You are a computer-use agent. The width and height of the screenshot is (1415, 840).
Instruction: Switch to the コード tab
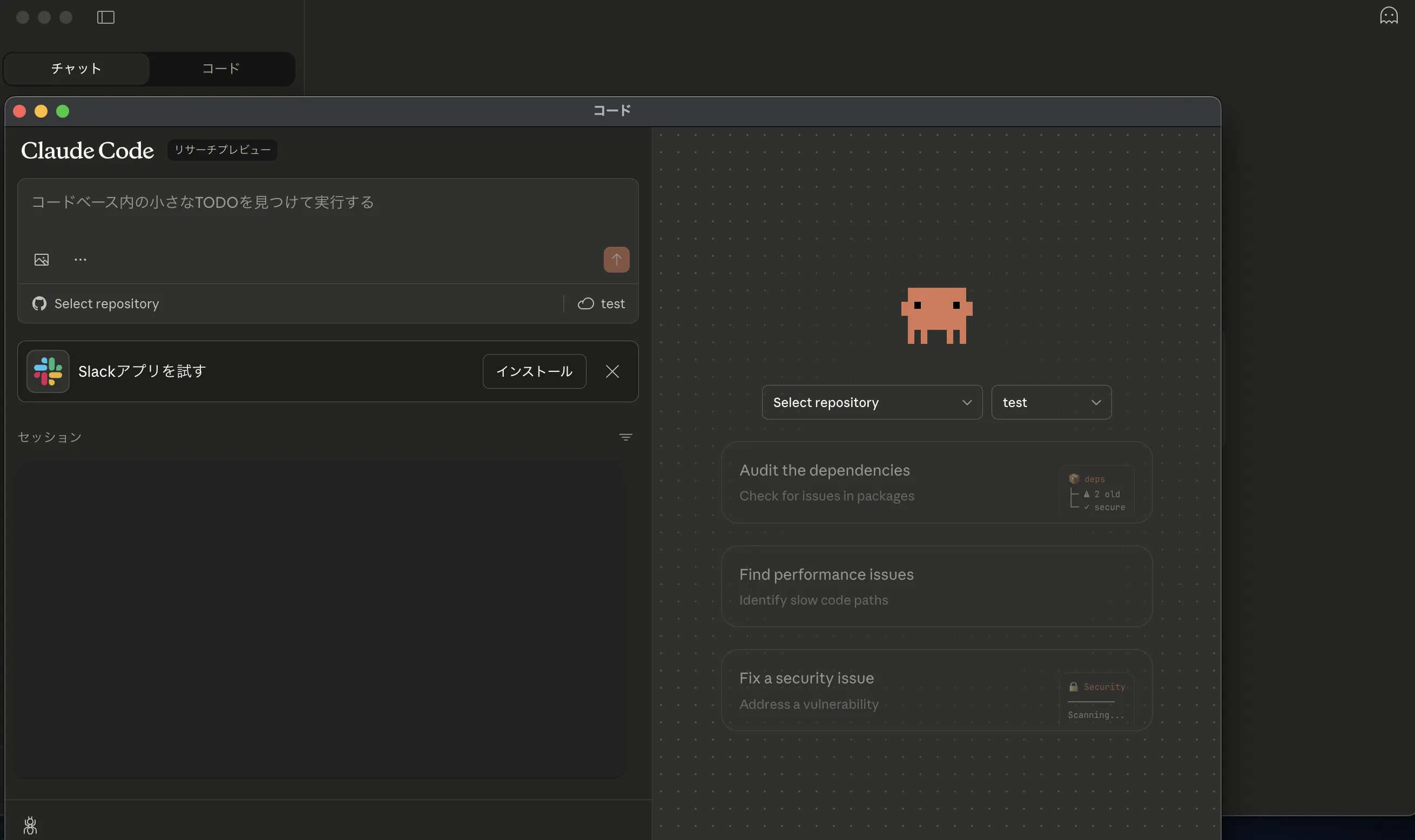pyautogui.click(x=221, y=69)
